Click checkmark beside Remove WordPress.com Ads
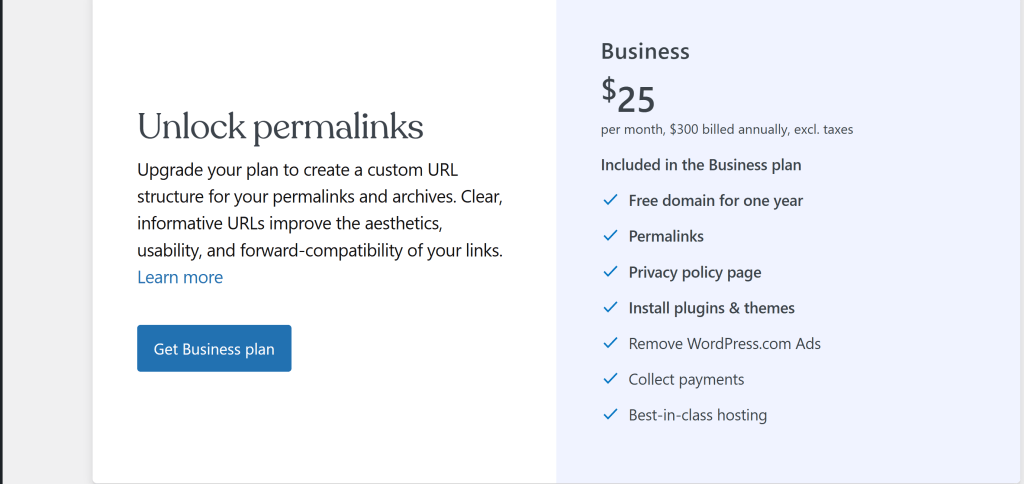Image resolution: width=1024 pixels, height=484 pixels. coord(610,343)
